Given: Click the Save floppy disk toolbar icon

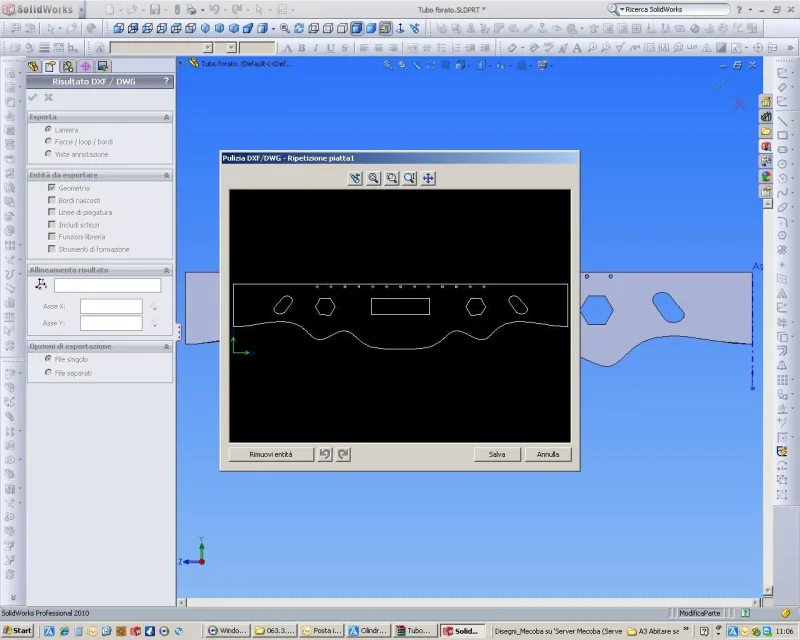Looking at the screenshot, I should coord(155,9).
